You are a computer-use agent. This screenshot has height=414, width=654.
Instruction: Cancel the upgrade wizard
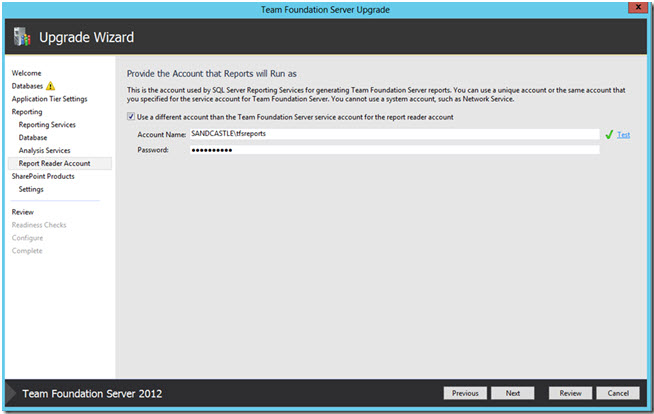[618, 393]
